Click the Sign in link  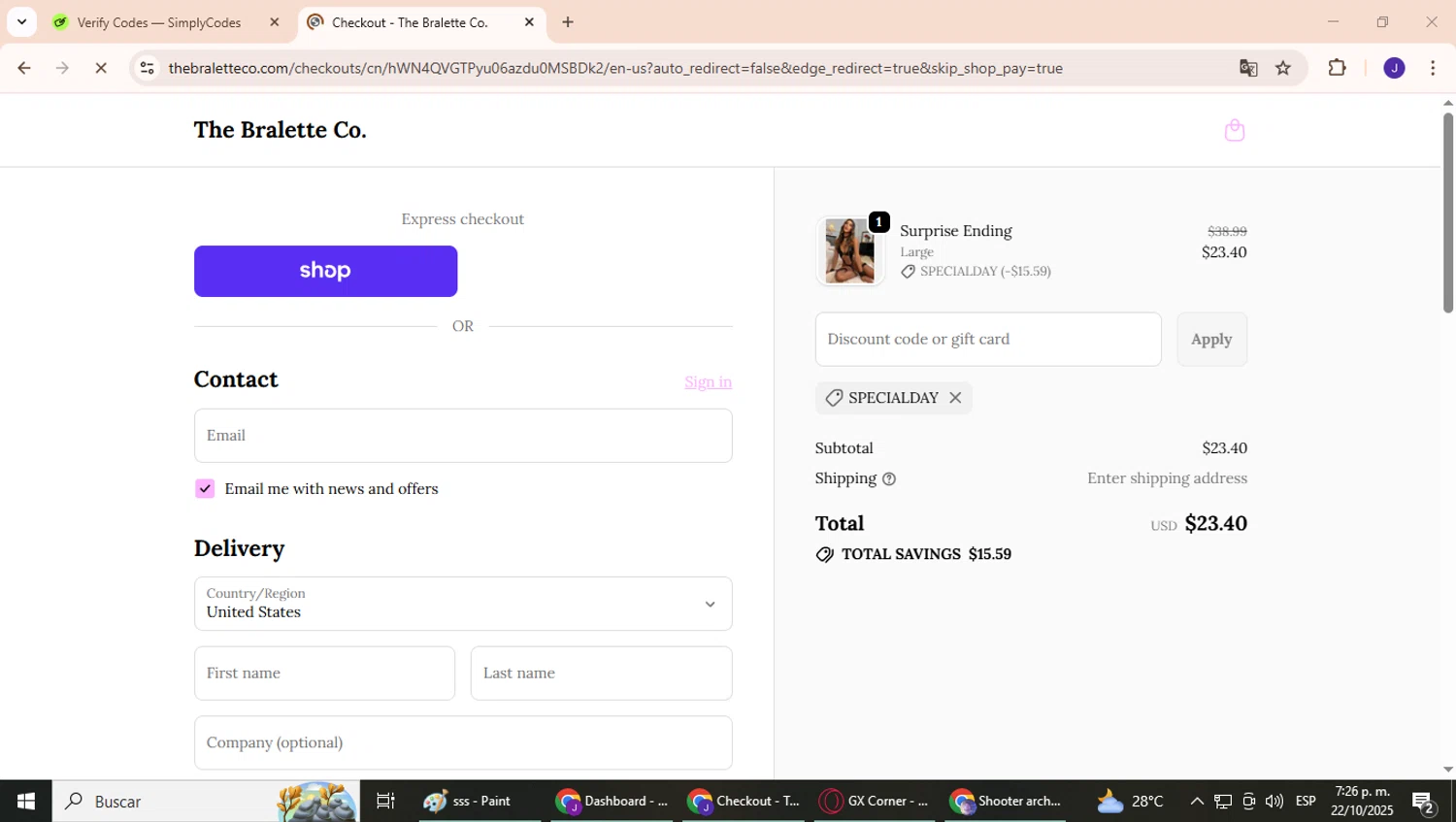[708, 381]
